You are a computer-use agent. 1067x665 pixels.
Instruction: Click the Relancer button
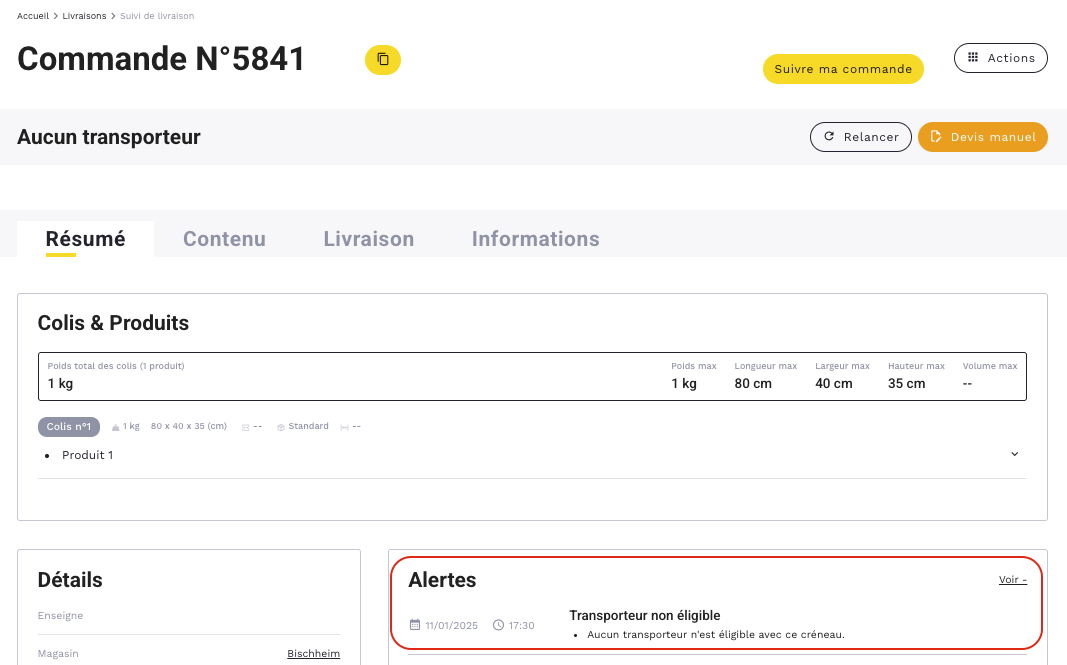[x=860, y=137]
